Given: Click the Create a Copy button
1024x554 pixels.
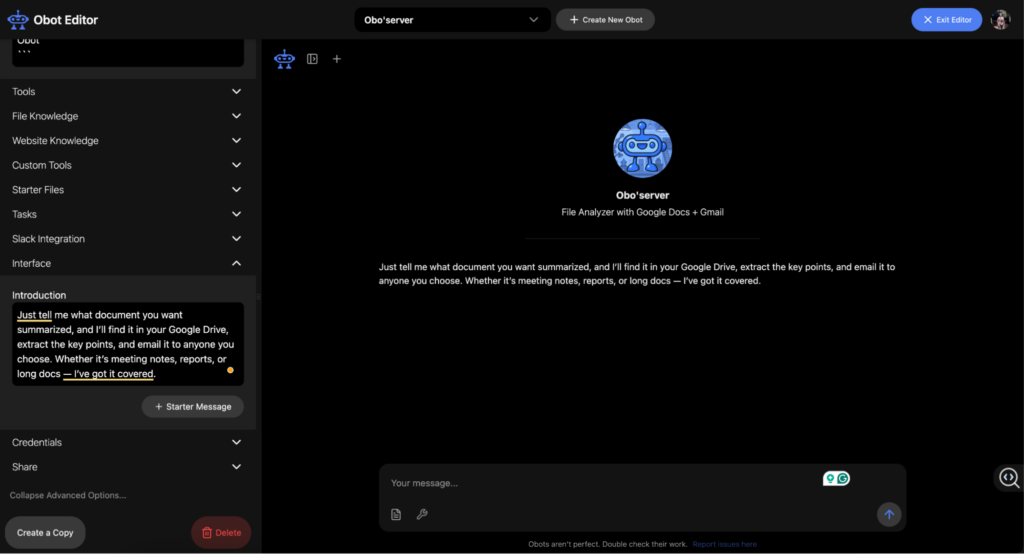Looking at the screenshot, I should 45,532.
